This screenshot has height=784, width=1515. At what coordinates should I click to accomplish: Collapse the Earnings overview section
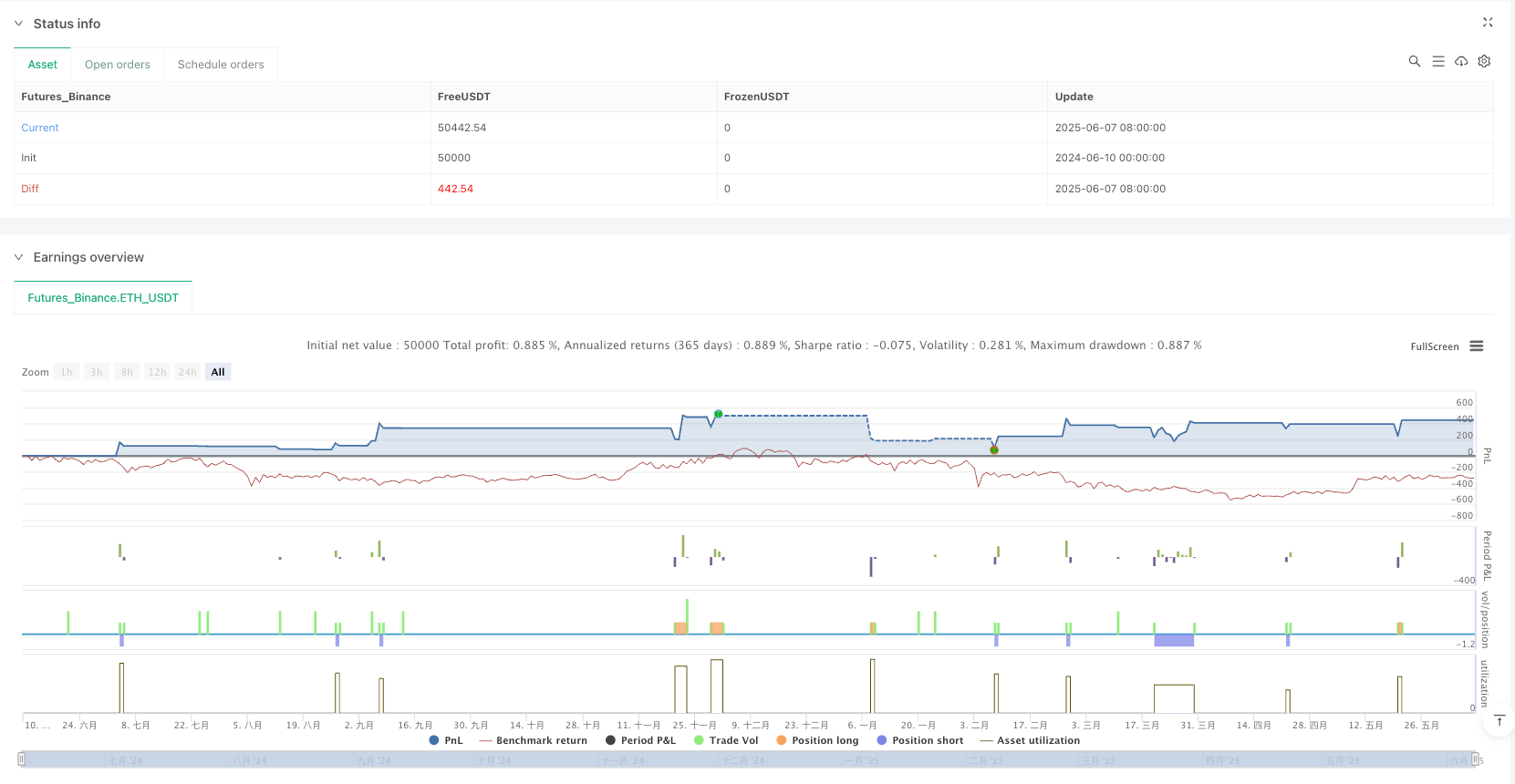[x=18, y=258]
